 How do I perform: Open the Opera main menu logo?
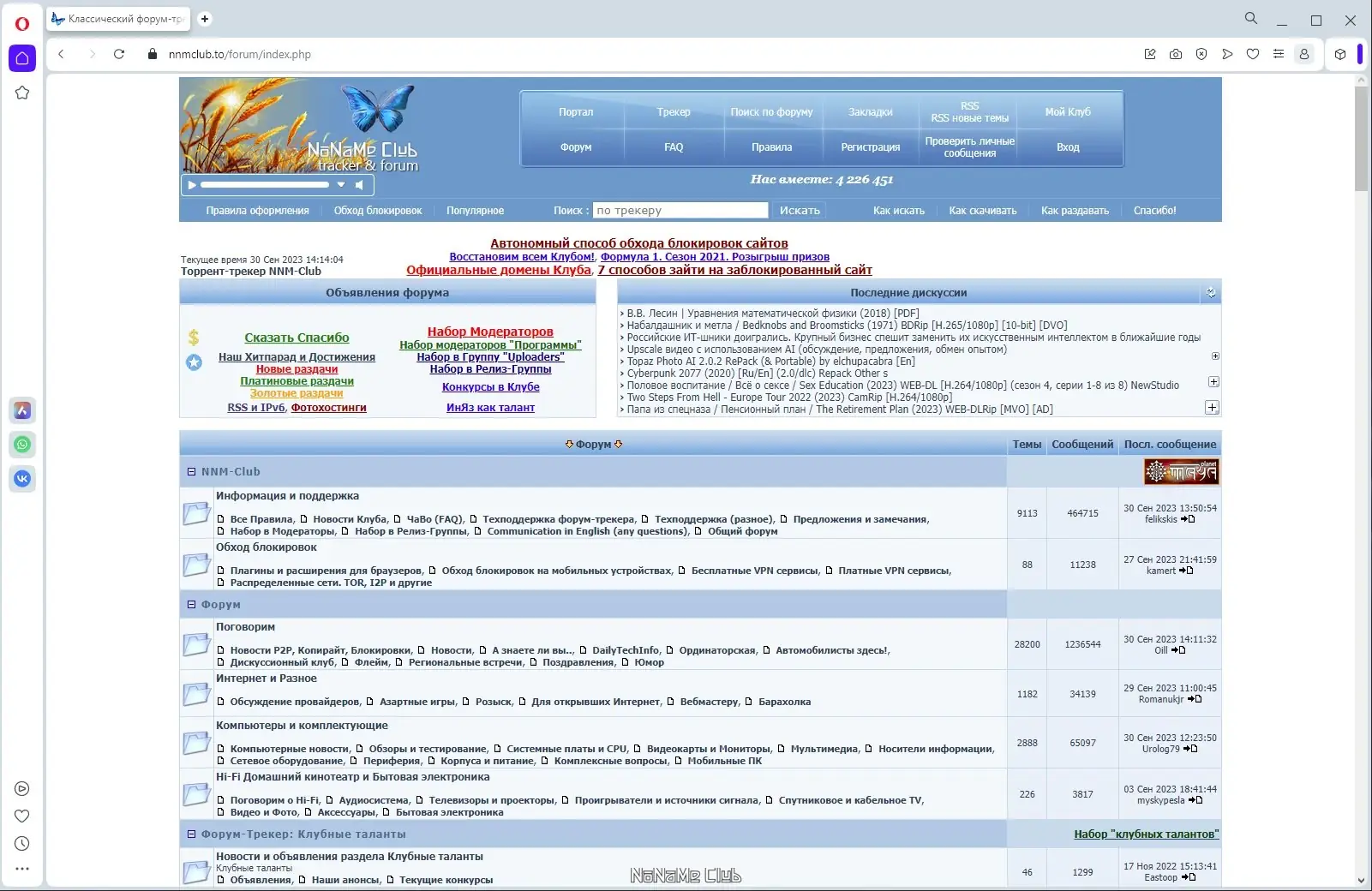22,24
